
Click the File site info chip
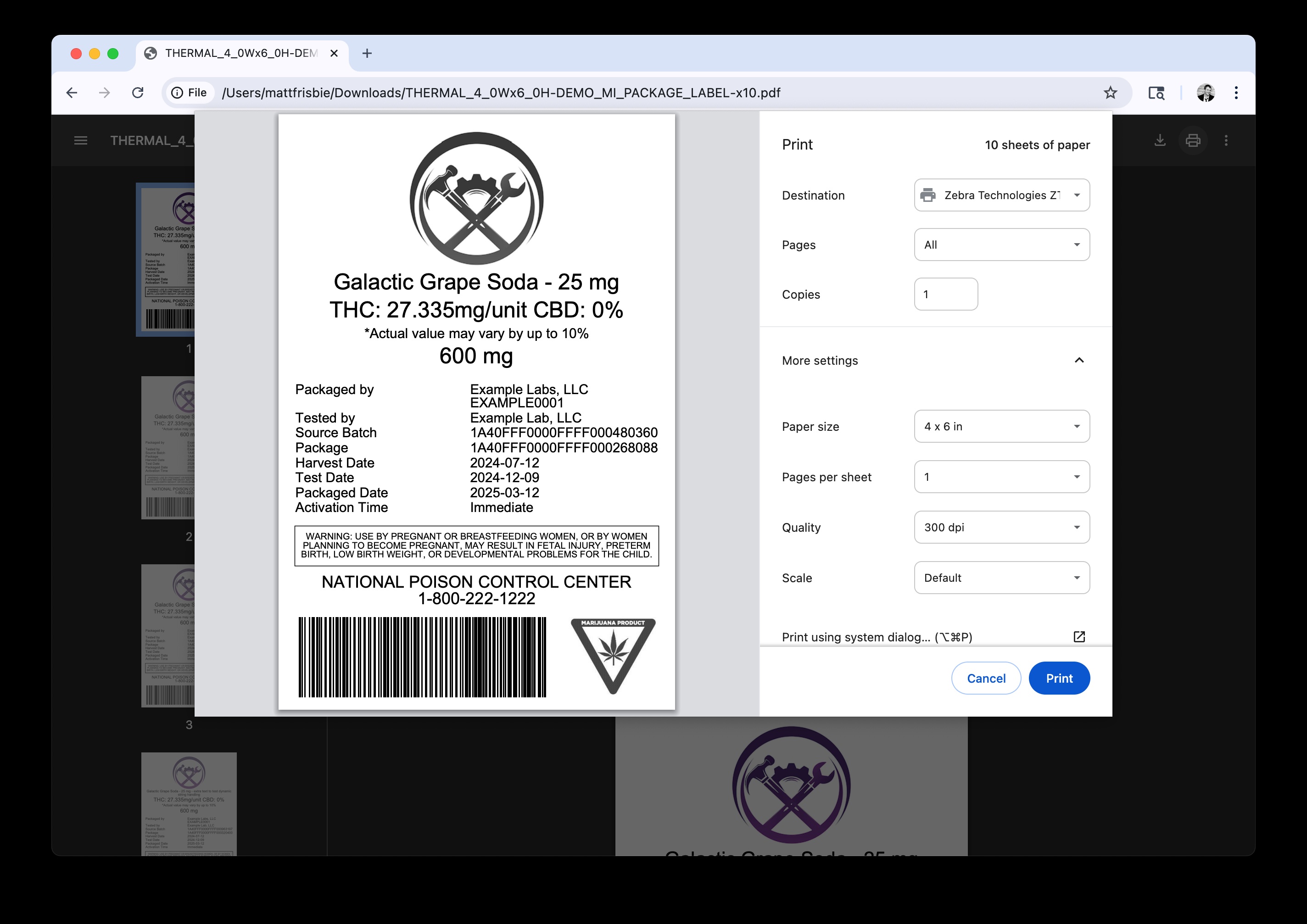click(190, 93)
